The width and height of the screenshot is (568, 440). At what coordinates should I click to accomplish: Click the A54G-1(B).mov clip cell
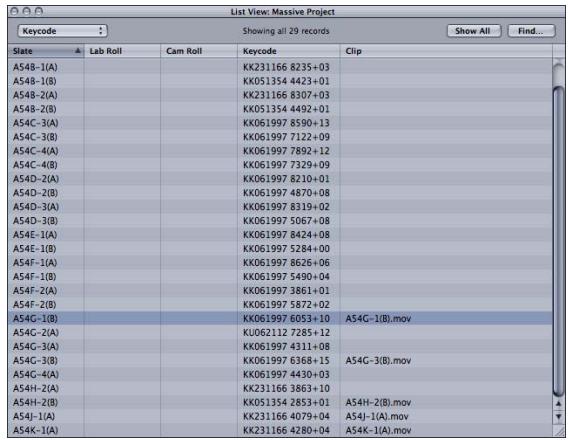tap(378, 319)
